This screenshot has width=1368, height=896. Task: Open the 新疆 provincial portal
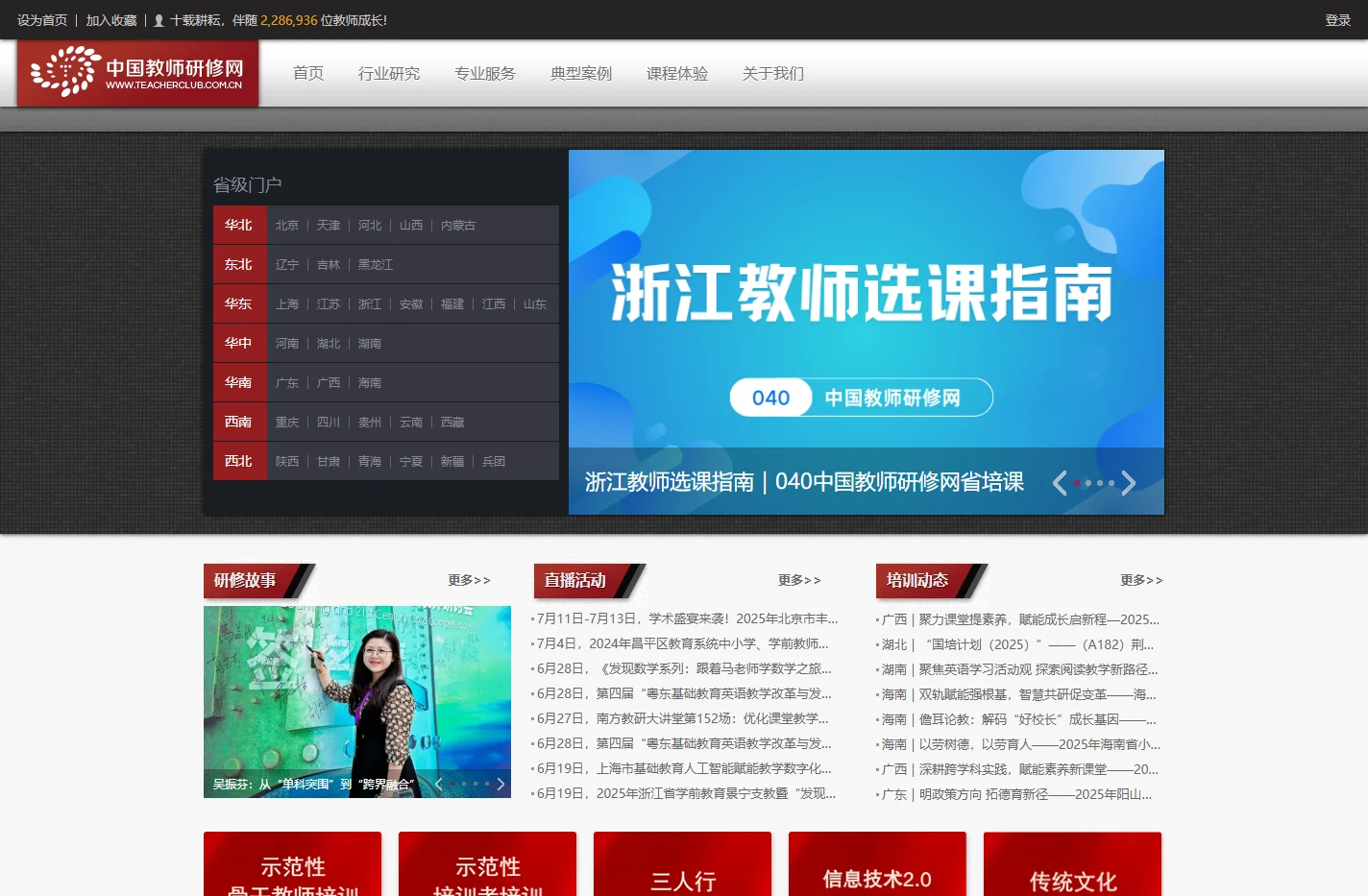point(452,461)
